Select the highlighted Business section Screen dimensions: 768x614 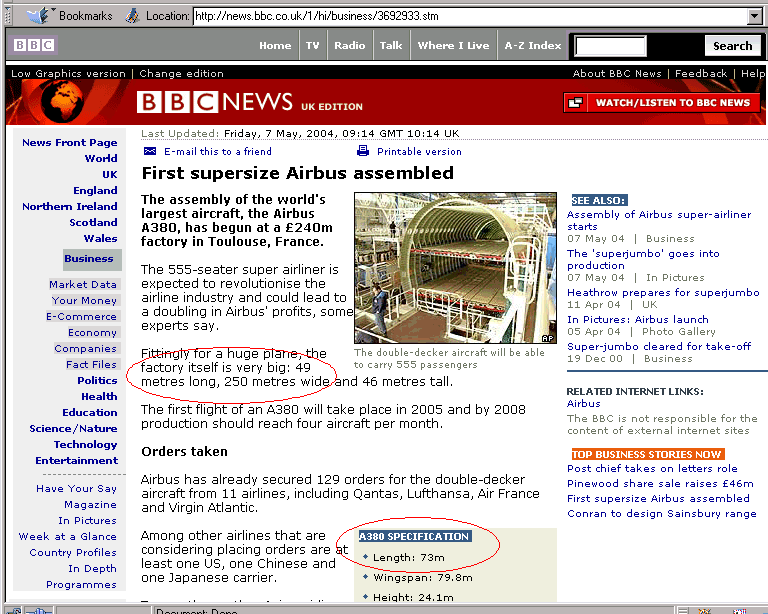click(x=91, y=259)
